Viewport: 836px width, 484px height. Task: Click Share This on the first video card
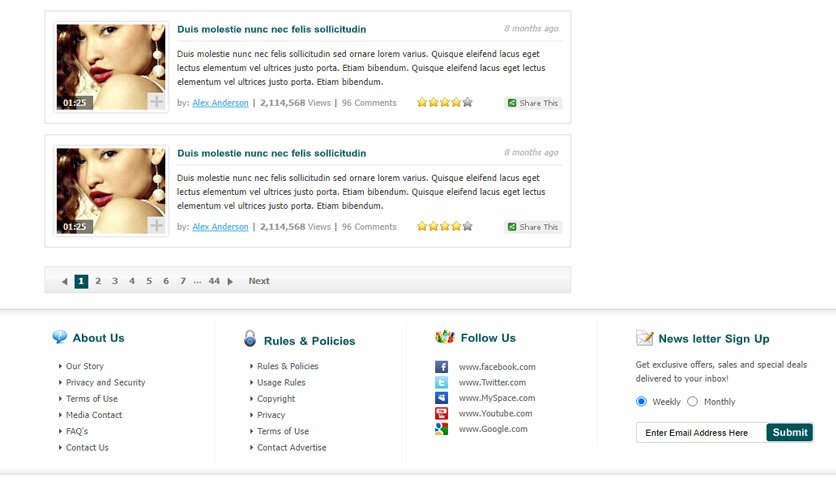pos(533,103)
